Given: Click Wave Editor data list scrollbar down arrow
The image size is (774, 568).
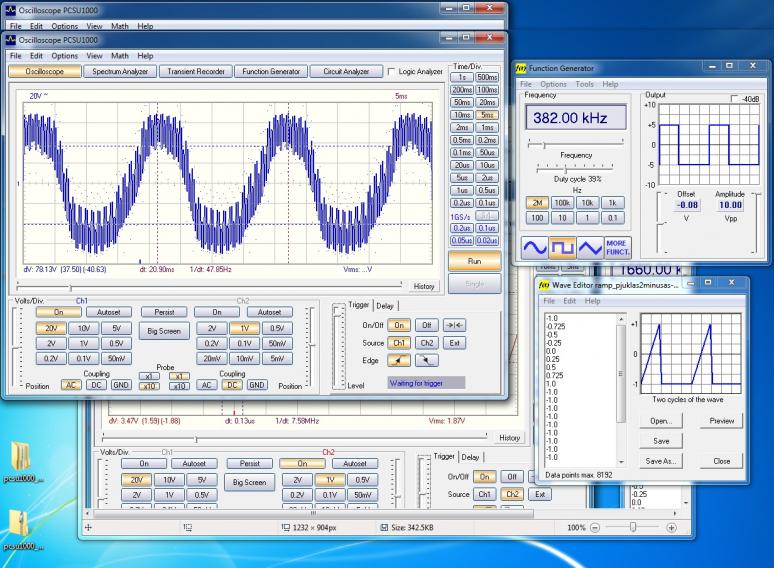Looking at the screenshot, I should pos(621,462).
